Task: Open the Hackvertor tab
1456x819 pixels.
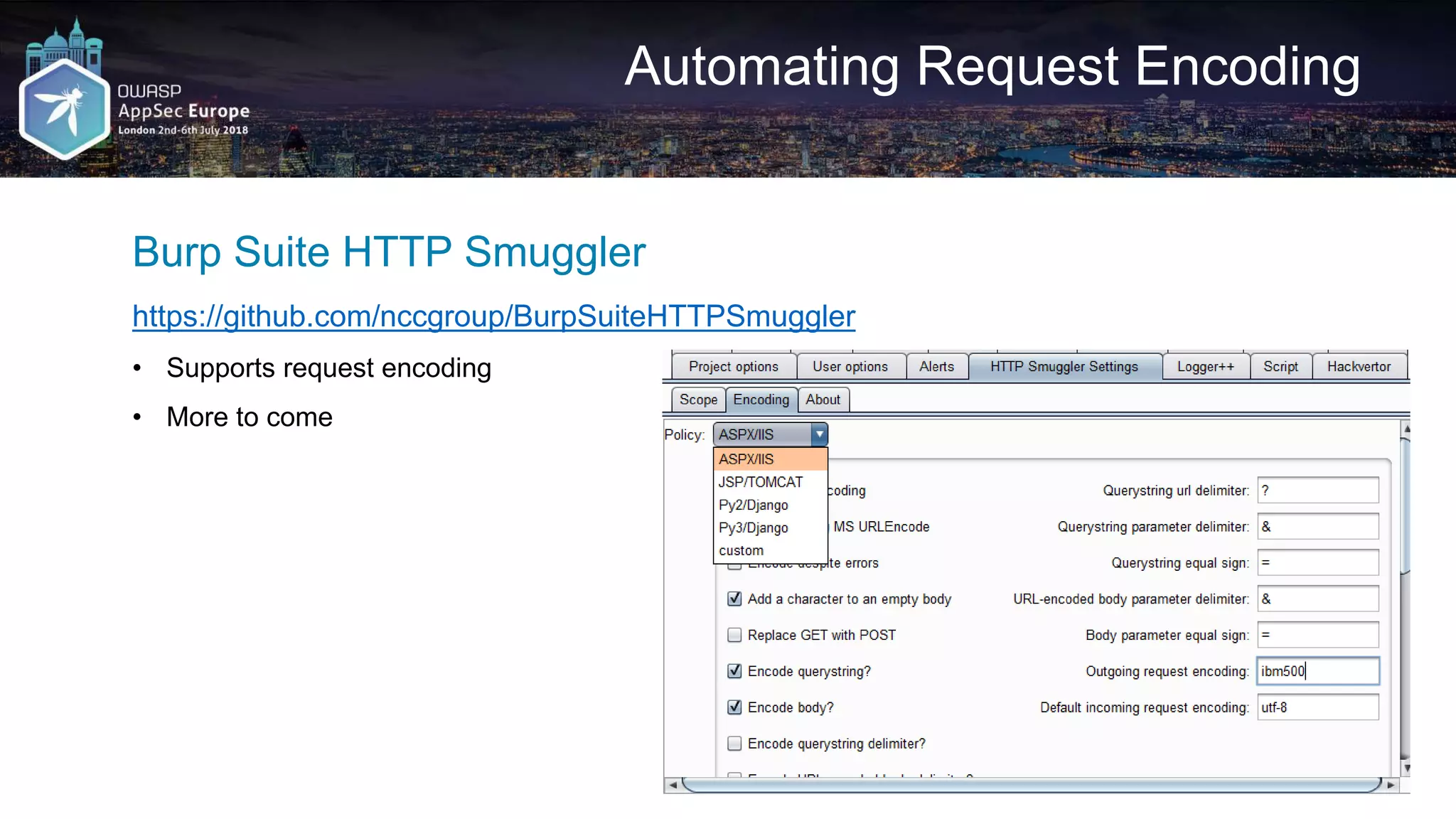Action: click(x=1358, y=367)
